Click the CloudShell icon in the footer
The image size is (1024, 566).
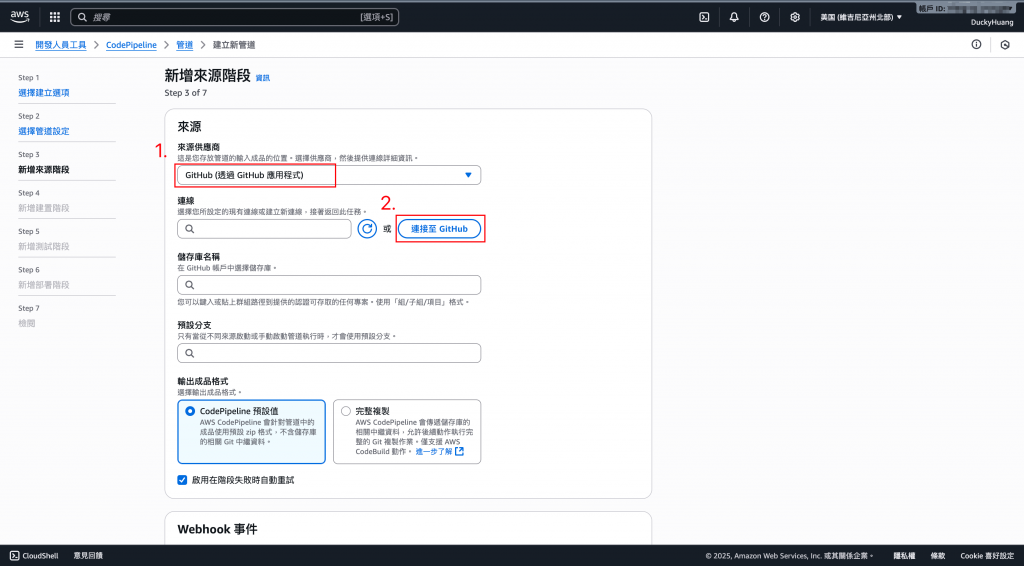[14, 556]
